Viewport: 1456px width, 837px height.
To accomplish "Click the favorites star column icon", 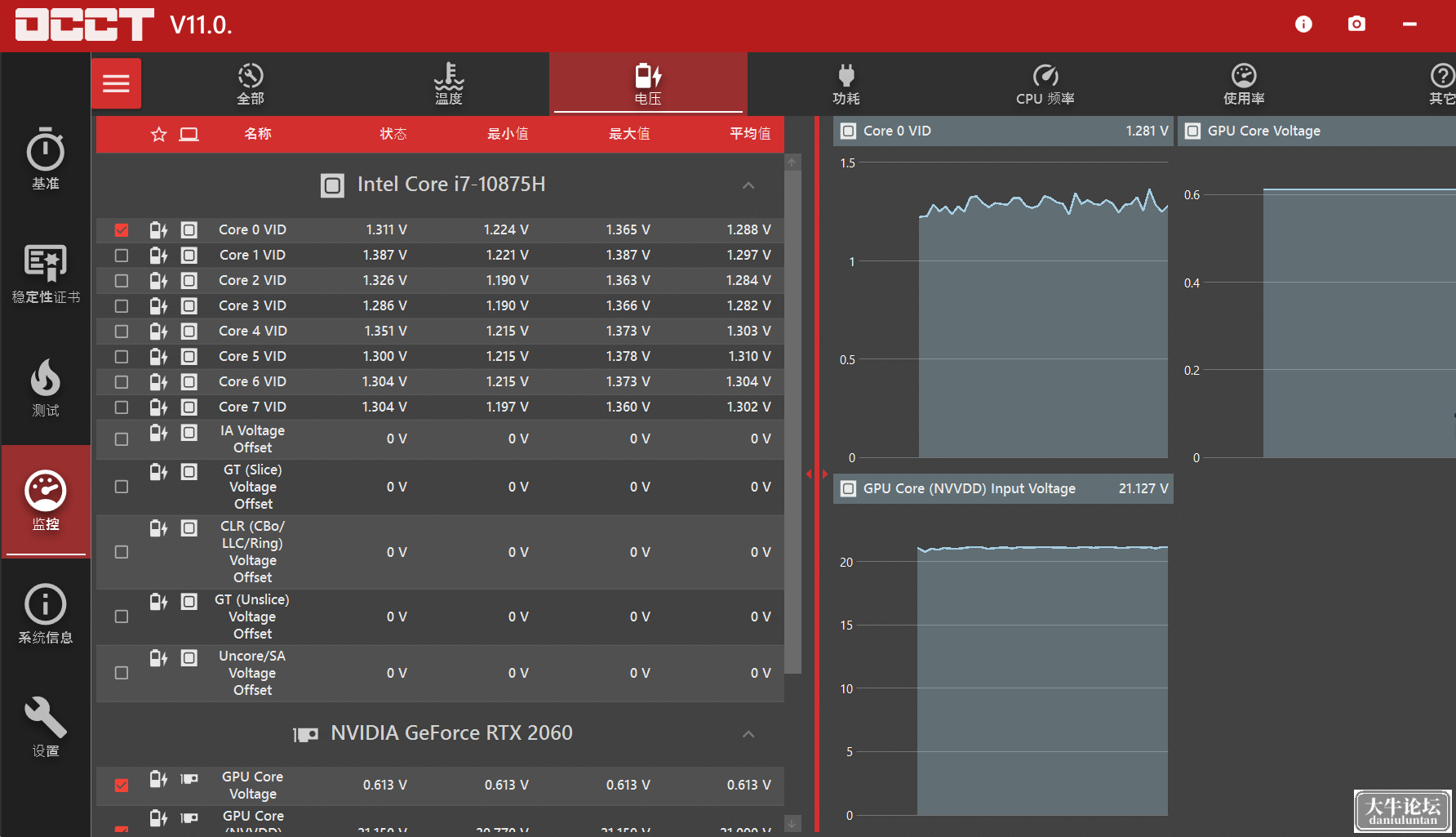I will coord(158,134).
